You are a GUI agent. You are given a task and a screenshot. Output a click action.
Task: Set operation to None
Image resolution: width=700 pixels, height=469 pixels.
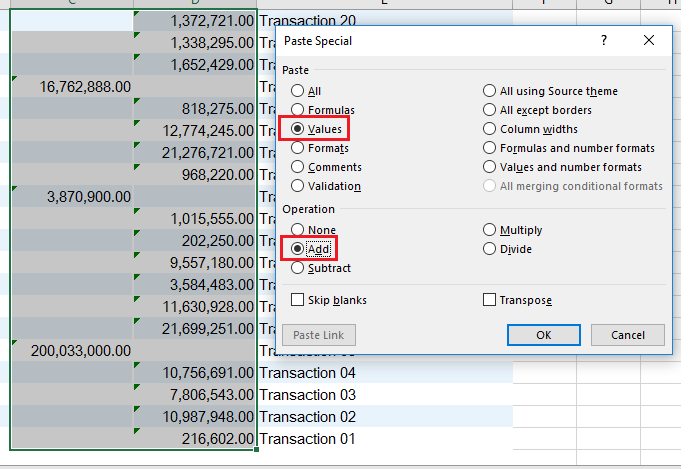tap(297, 230)
